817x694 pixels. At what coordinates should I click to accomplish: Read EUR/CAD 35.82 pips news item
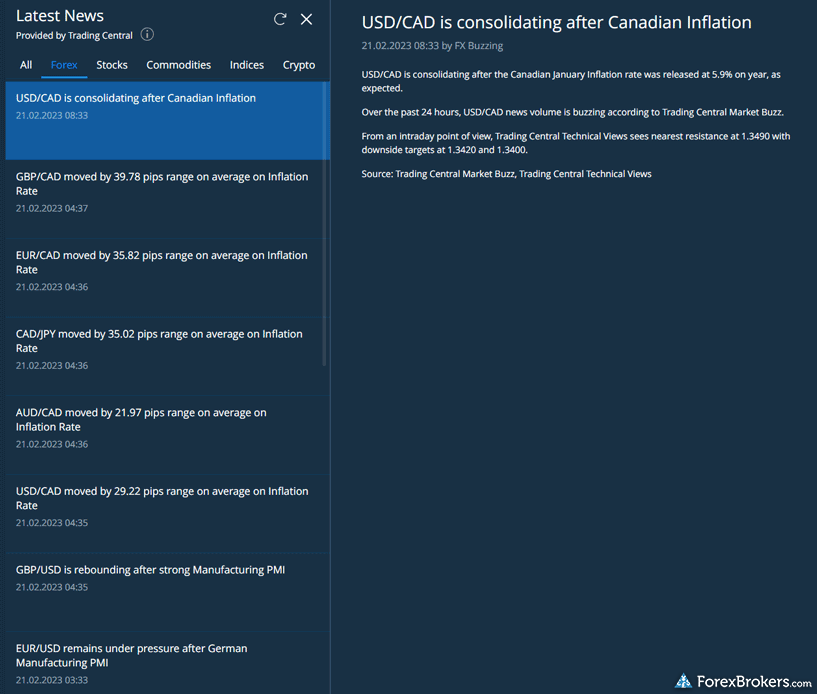coord(162,262)
